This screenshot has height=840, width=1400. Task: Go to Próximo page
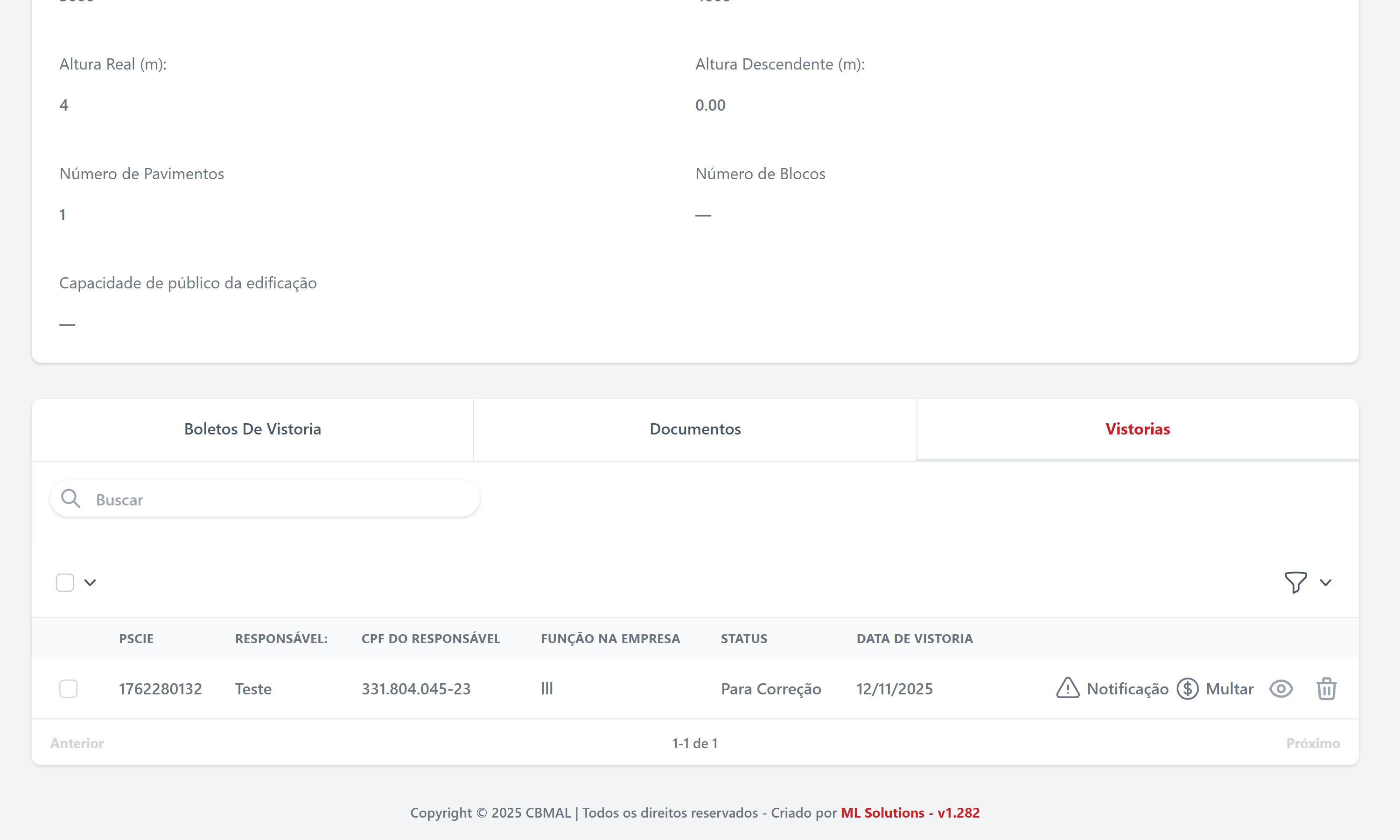(x=1312, y=742)
